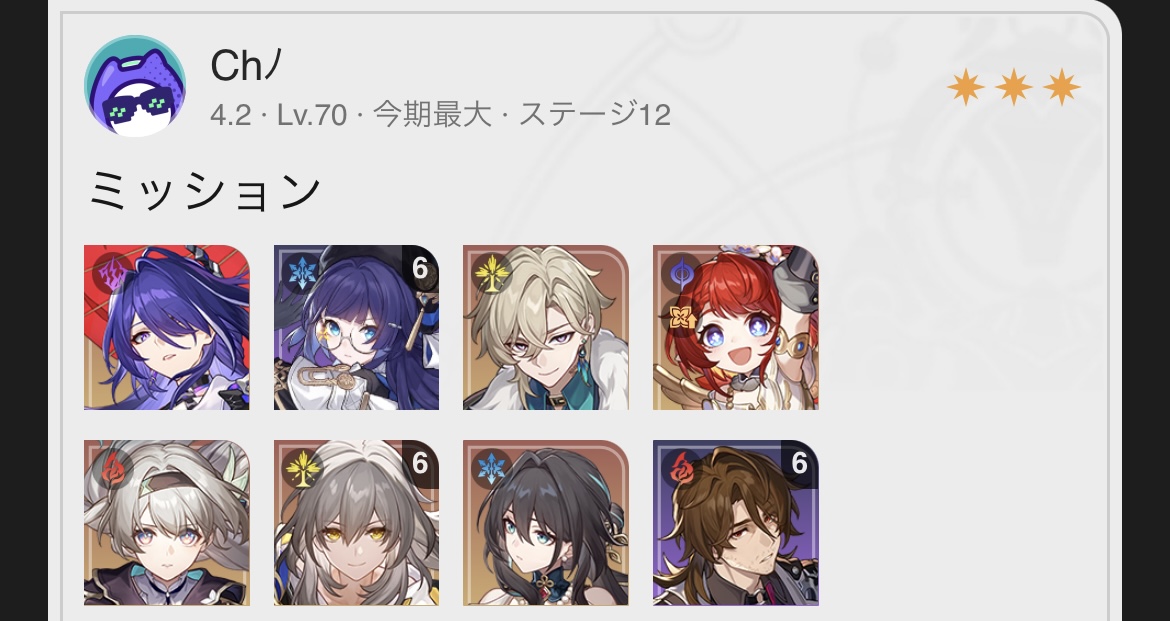Image resolution: width=1170 pixels, height=621 pixels.
Task: Click the Imaginary icon on the gray-haired Trailblazer
Action: point(302,469)
